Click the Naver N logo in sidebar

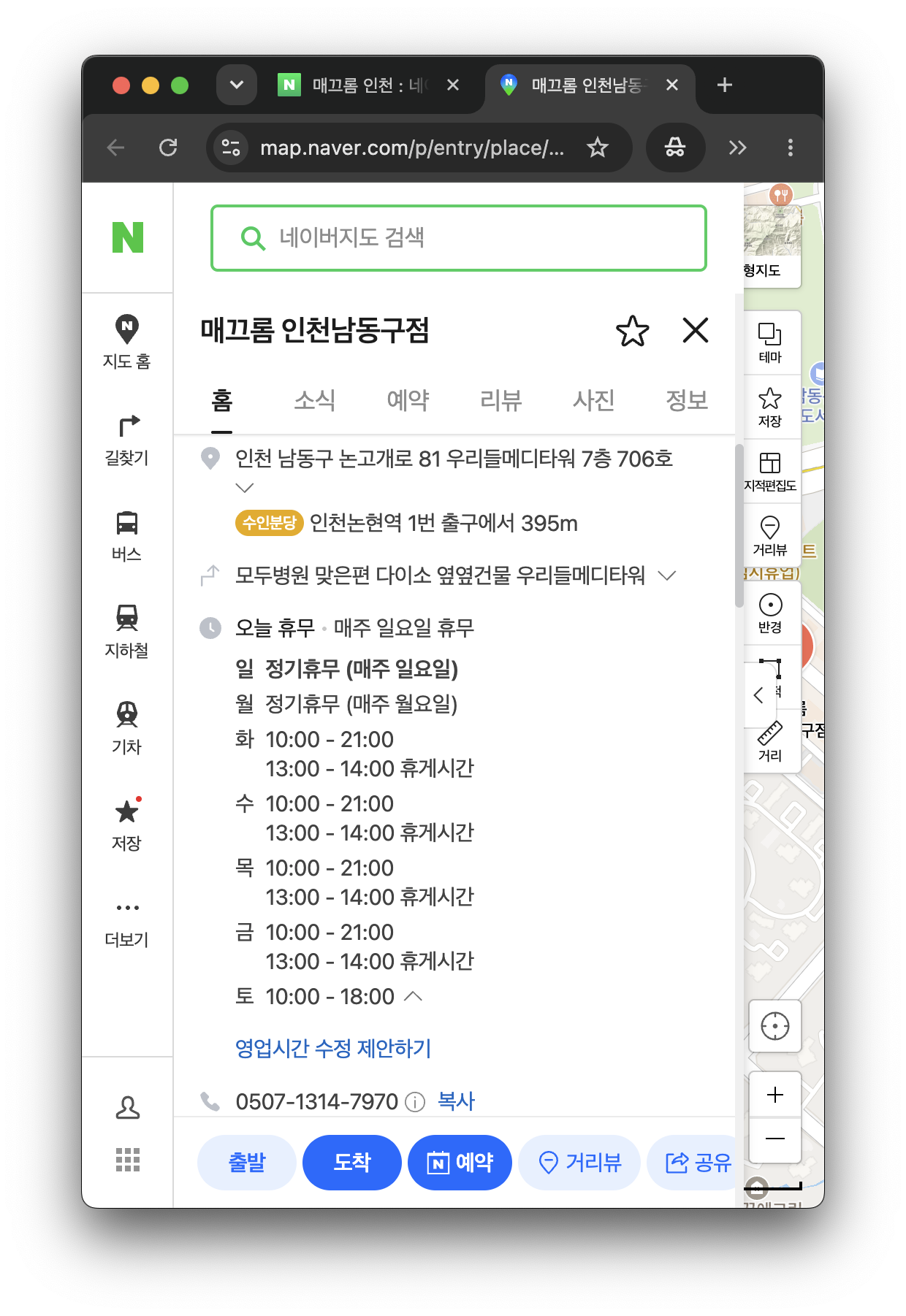(x=127, y=237)
